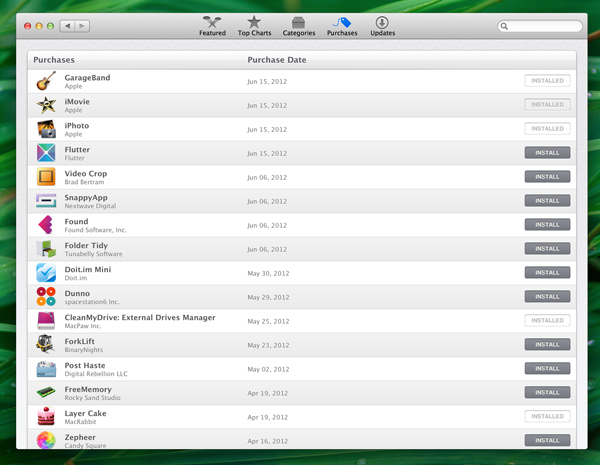Viewport: 600px width, 465px height.
Task: Open the Top Charts section
Action: coord(254,26)
